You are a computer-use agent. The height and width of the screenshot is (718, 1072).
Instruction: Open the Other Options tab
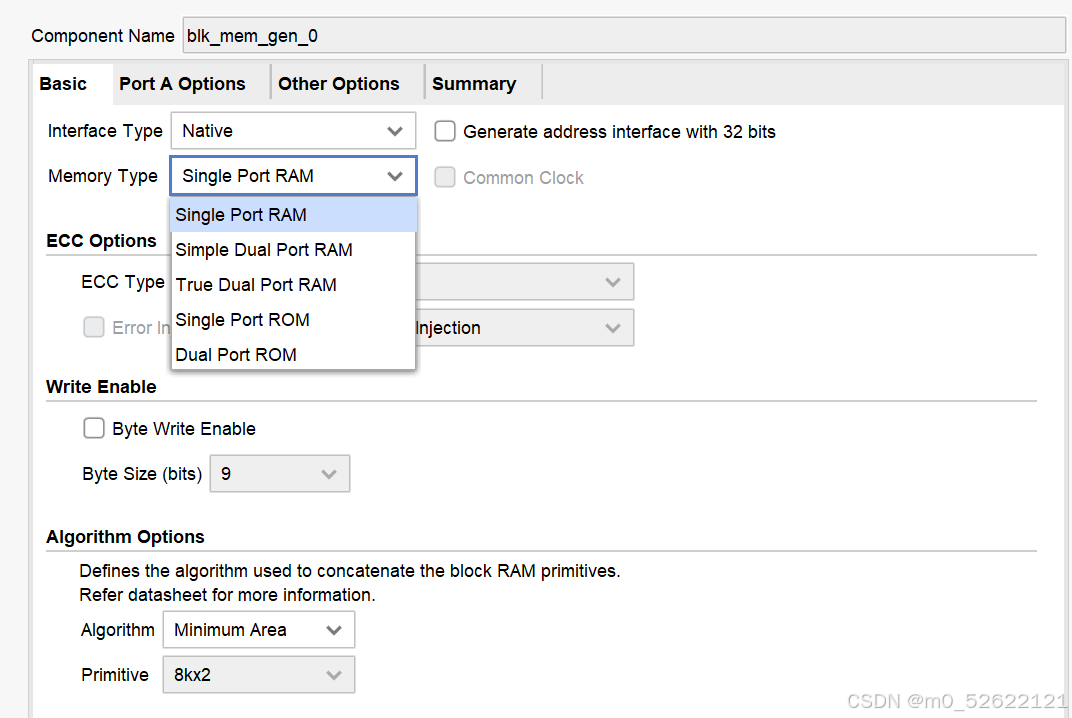tap(338, 84)
